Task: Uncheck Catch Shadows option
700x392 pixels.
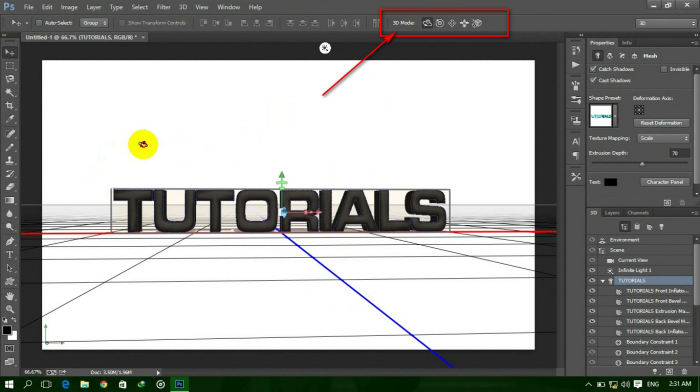Action: pyautogui.click(x=593, y=69)
